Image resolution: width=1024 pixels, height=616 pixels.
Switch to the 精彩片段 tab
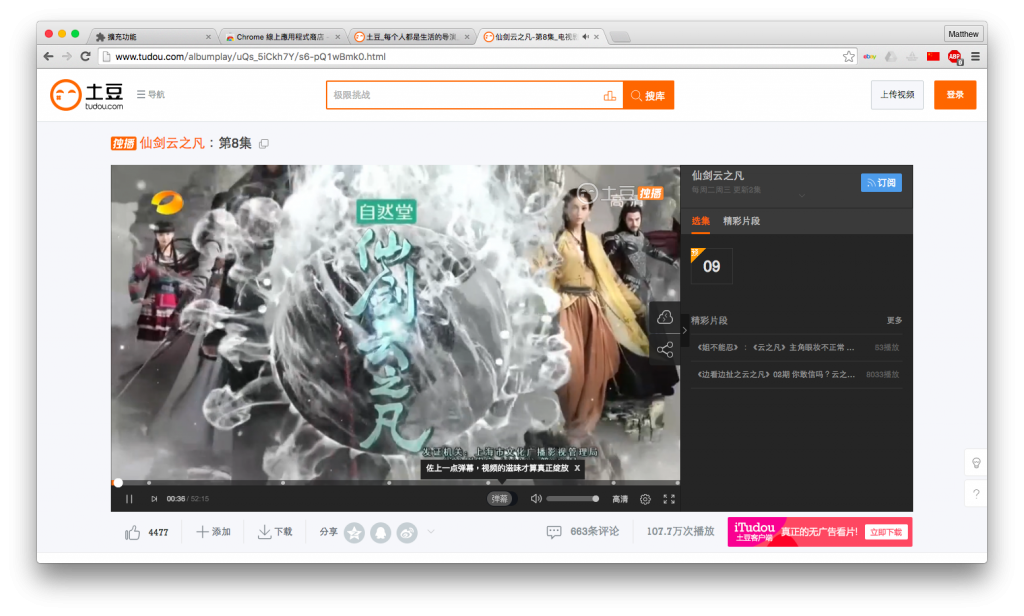[741, 221]
